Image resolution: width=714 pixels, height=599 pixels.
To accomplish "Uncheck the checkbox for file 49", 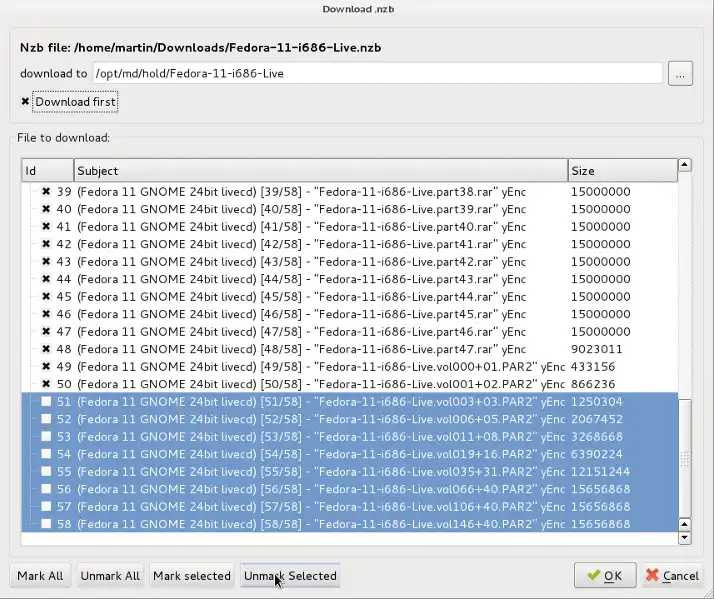I will (x=46, y=367).
